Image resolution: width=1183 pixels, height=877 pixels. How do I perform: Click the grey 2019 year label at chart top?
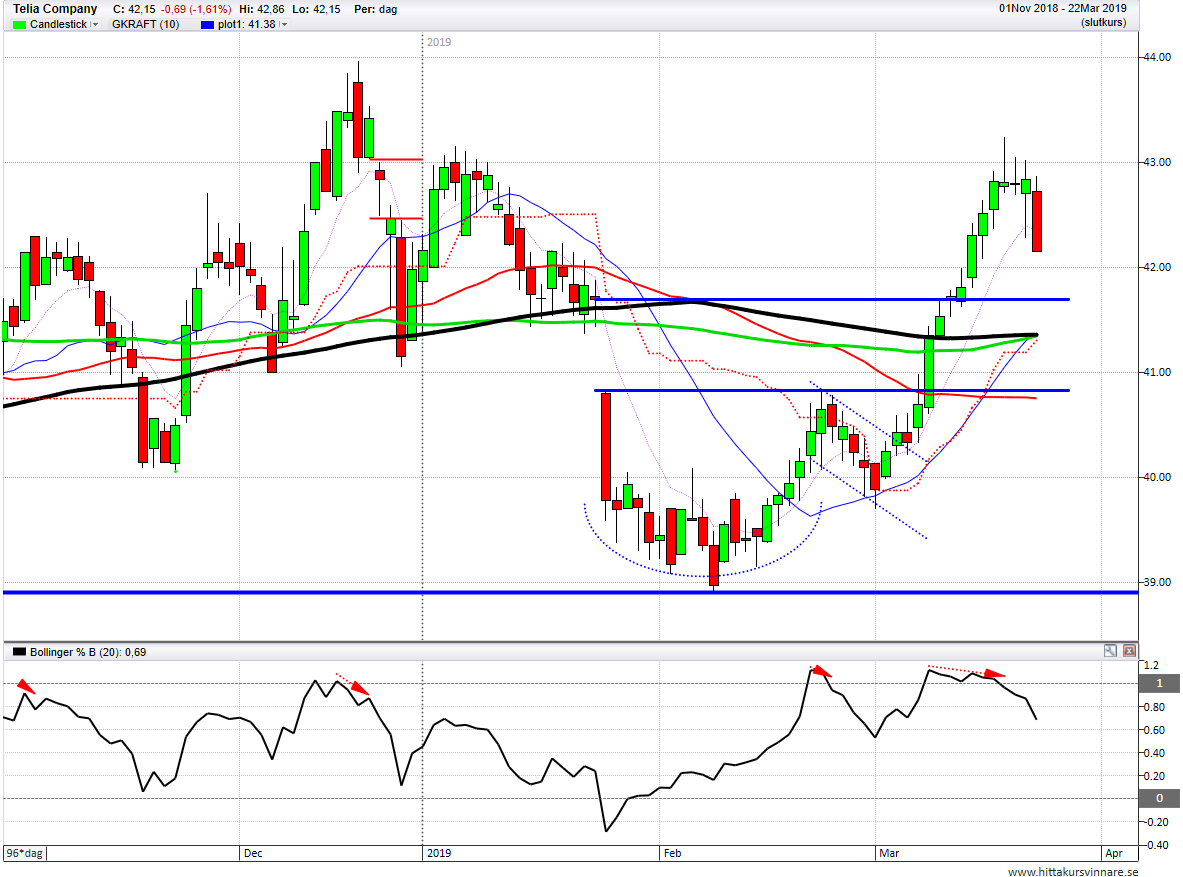coord(439,42)
